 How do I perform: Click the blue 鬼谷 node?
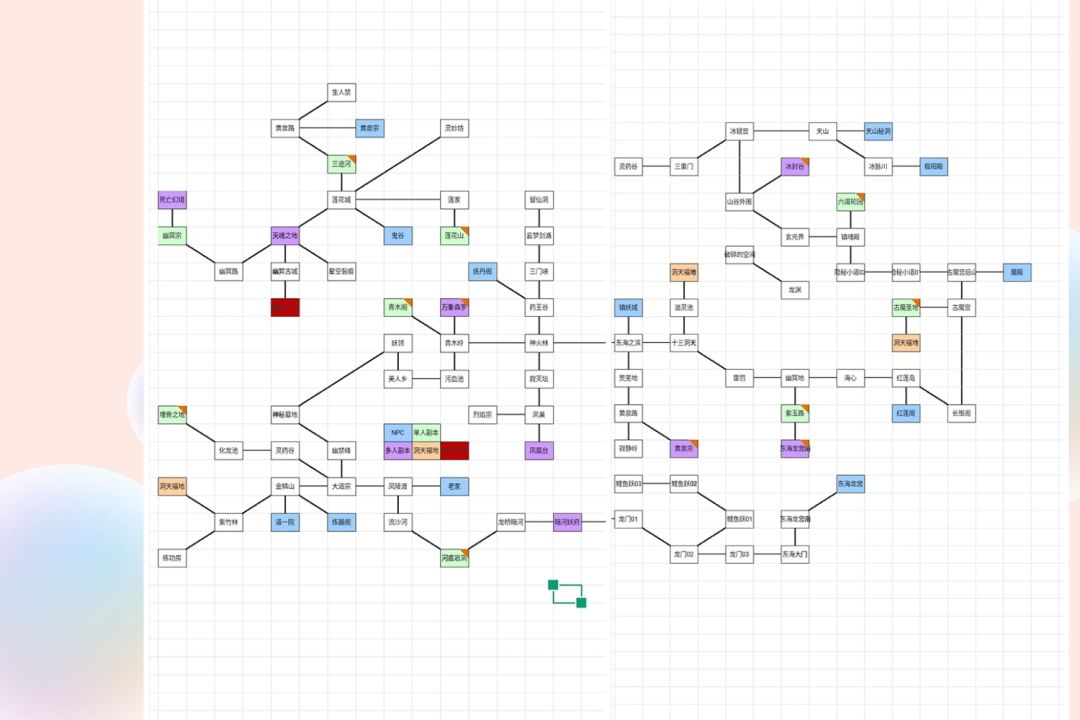[397, 236]
